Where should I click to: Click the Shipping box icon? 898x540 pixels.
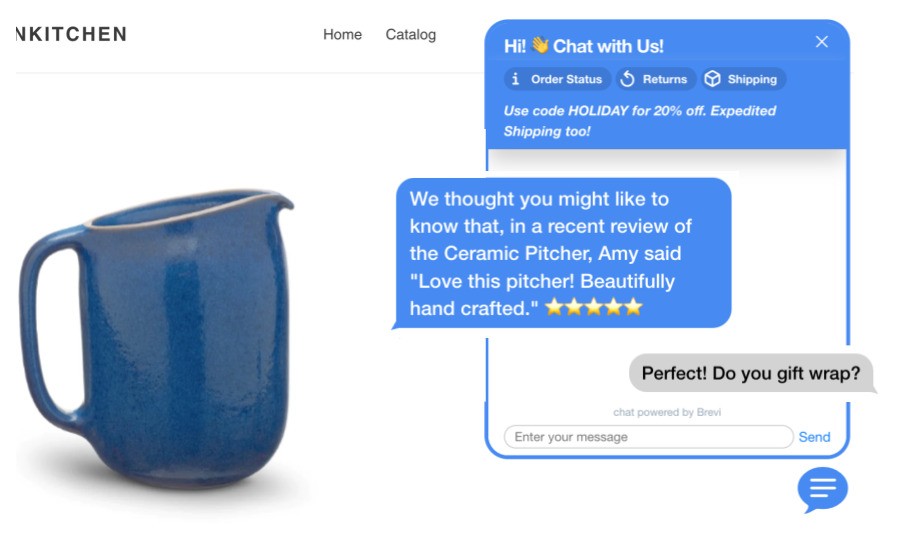pos(712,79)
